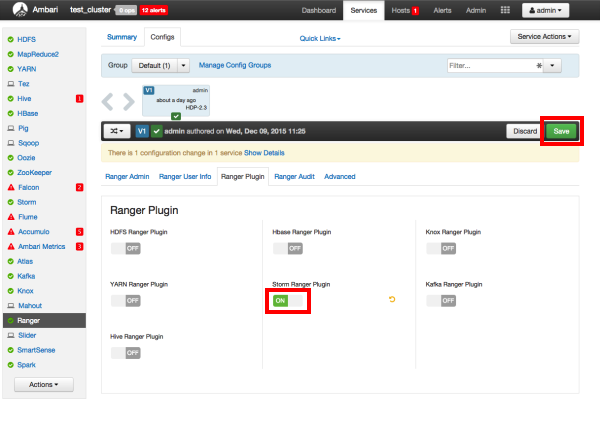Viewport: 600px width, 426px height.
Task: Open the YARN service link
Action: coord(27,69)
